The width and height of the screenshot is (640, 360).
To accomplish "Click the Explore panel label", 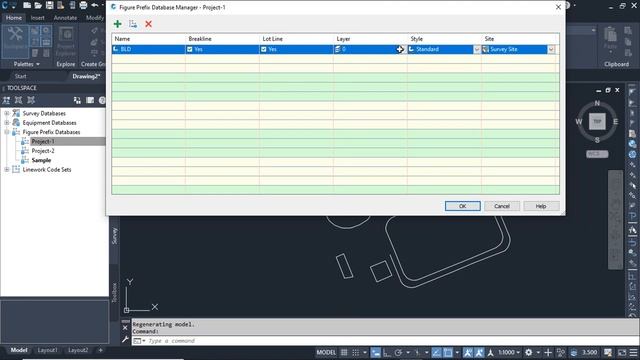I will click(x=66, y=64).
